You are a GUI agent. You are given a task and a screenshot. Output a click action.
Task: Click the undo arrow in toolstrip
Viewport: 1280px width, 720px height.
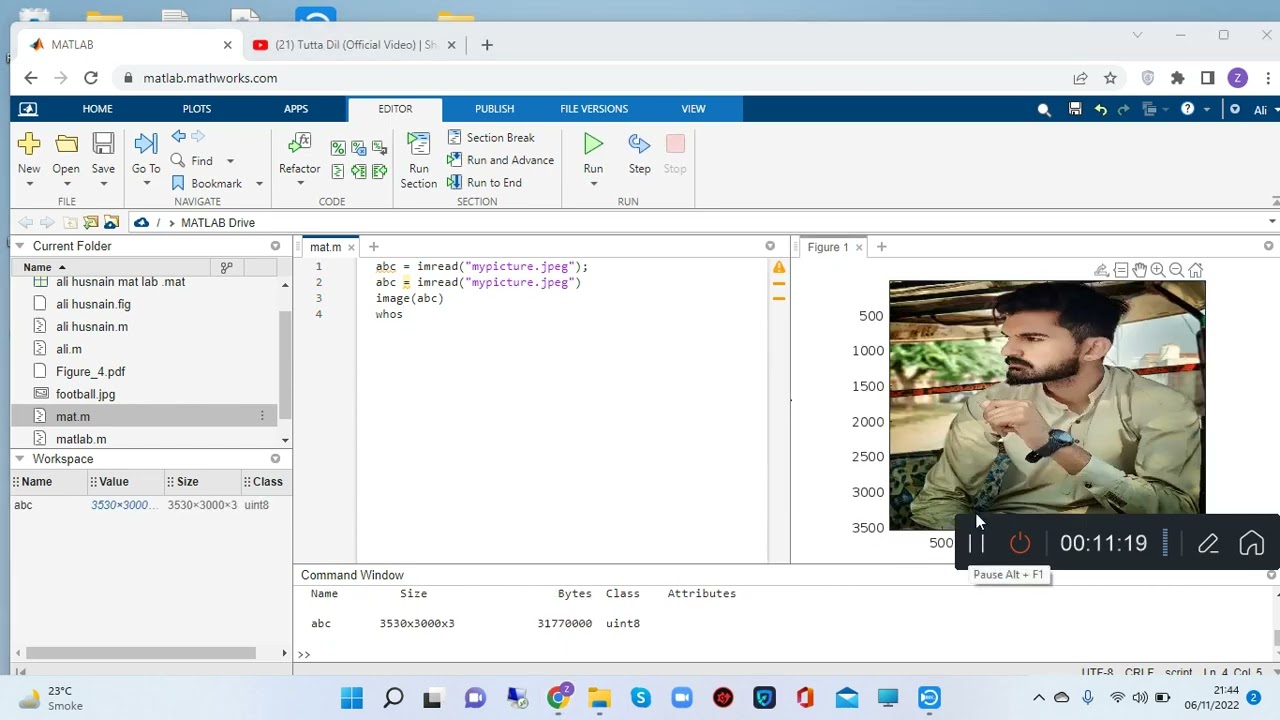1101,110
